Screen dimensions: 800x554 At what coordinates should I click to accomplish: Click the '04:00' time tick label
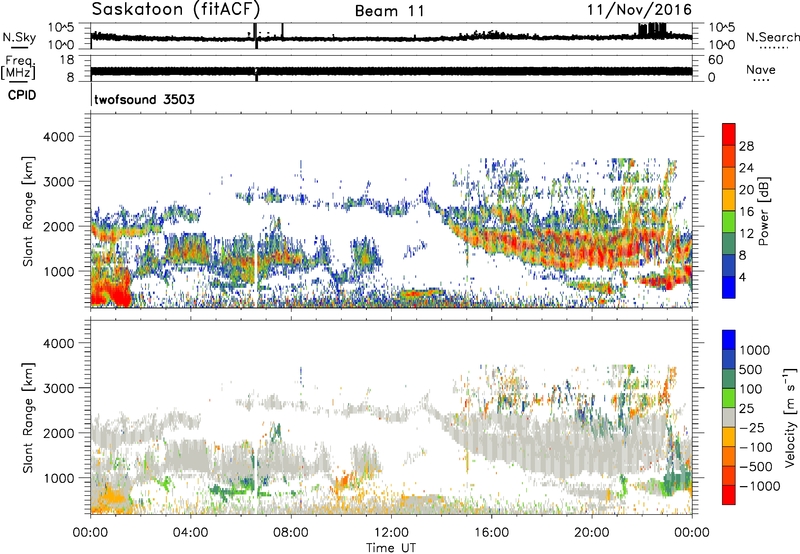(190, 533)
